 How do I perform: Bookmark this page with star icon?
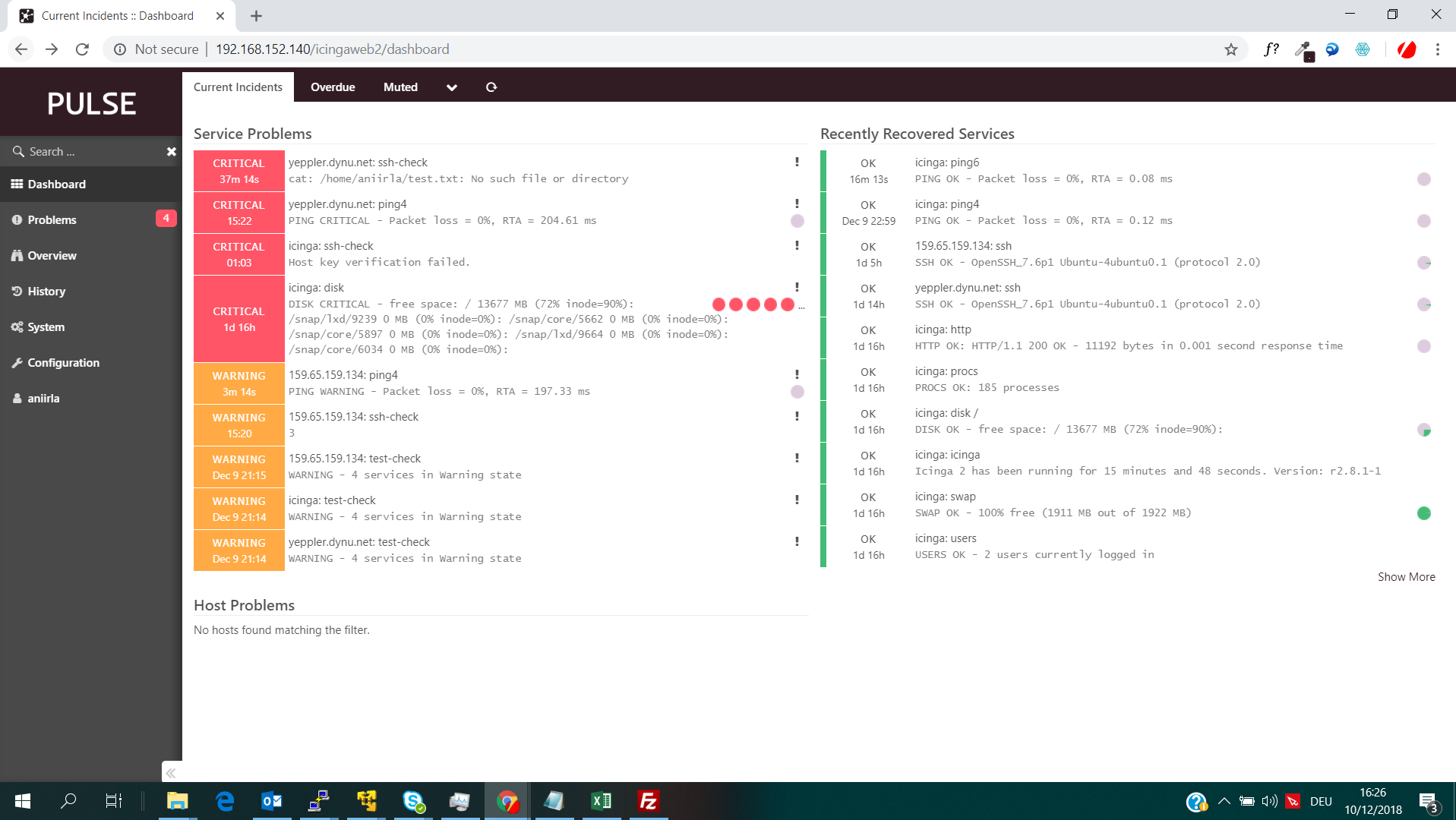1231,49
